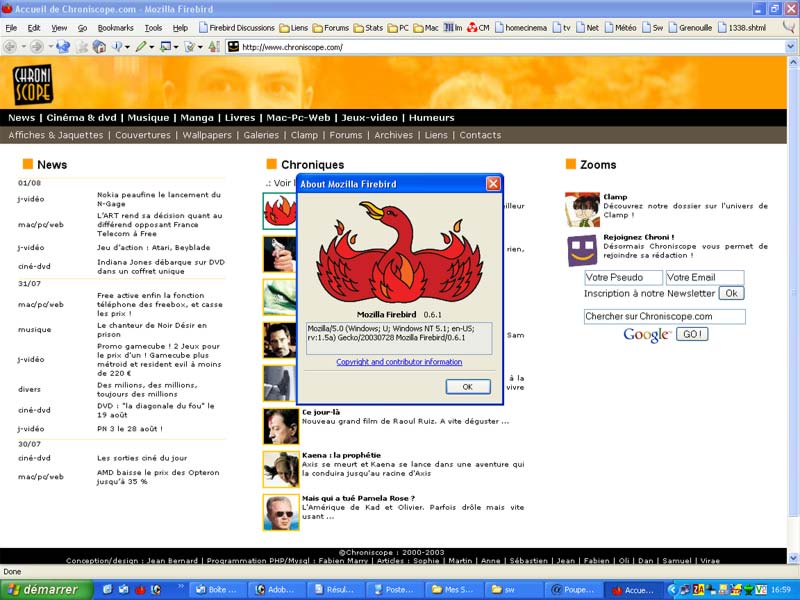Open the Forums bookmark folder

click(x=331, y=28)
